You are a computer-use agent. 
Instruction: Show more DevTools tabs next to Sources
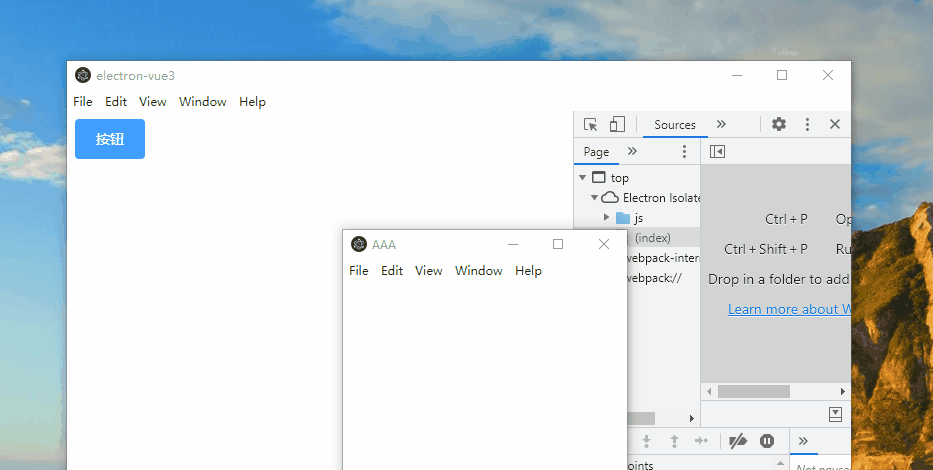pyautogui.click(x=721, y=124)
